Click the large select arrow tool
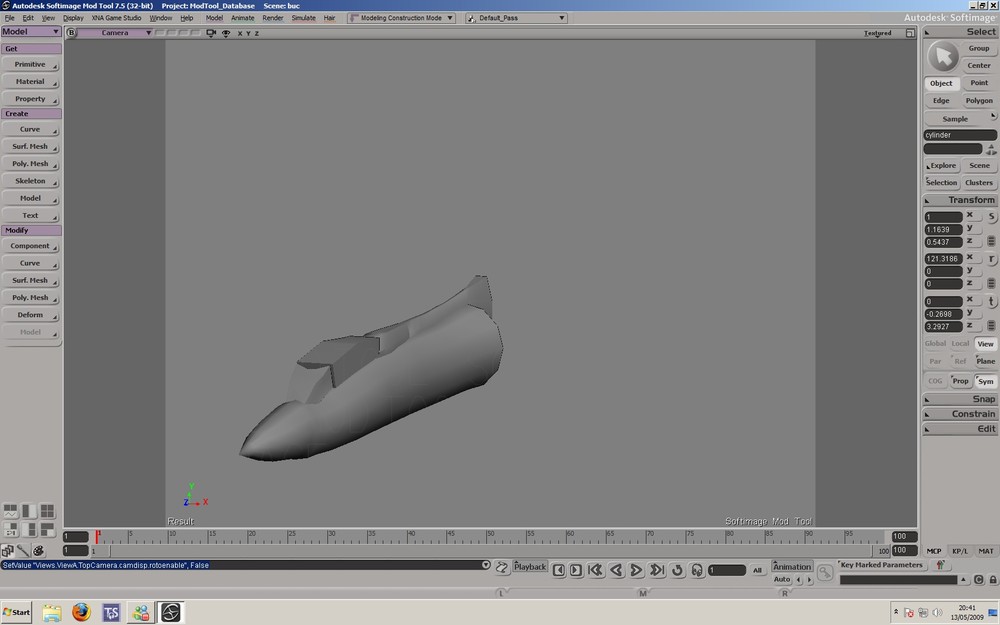Screen dimensions: 1000x625 [943, 57]
